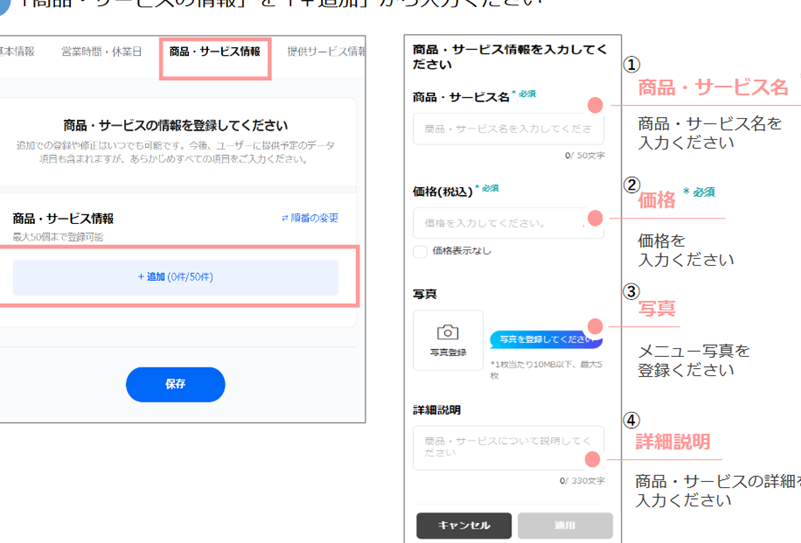Select the 提供サービス情報 tab

tap(326, 52)
